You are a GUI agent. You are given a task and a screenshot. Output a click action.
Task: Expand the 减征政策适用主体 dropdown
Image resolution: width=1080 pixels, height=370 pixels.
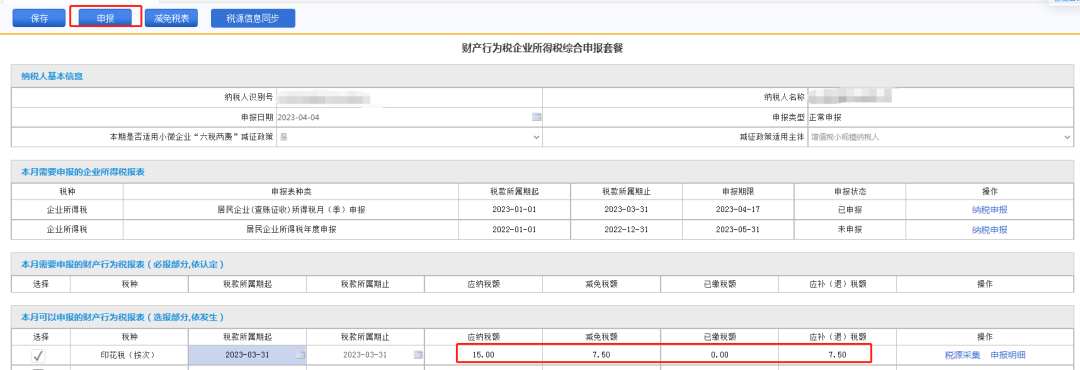(x=941, y=137)
